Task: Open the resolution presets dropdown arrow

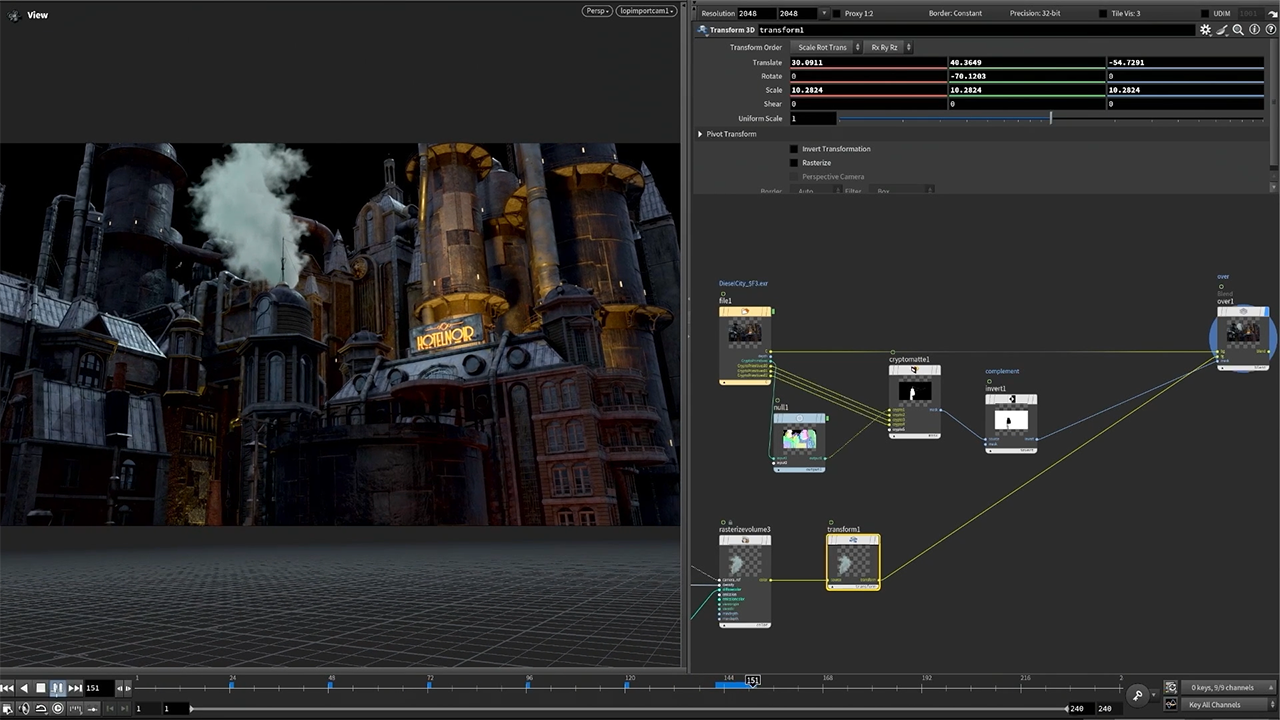Action: pos(824,13)
